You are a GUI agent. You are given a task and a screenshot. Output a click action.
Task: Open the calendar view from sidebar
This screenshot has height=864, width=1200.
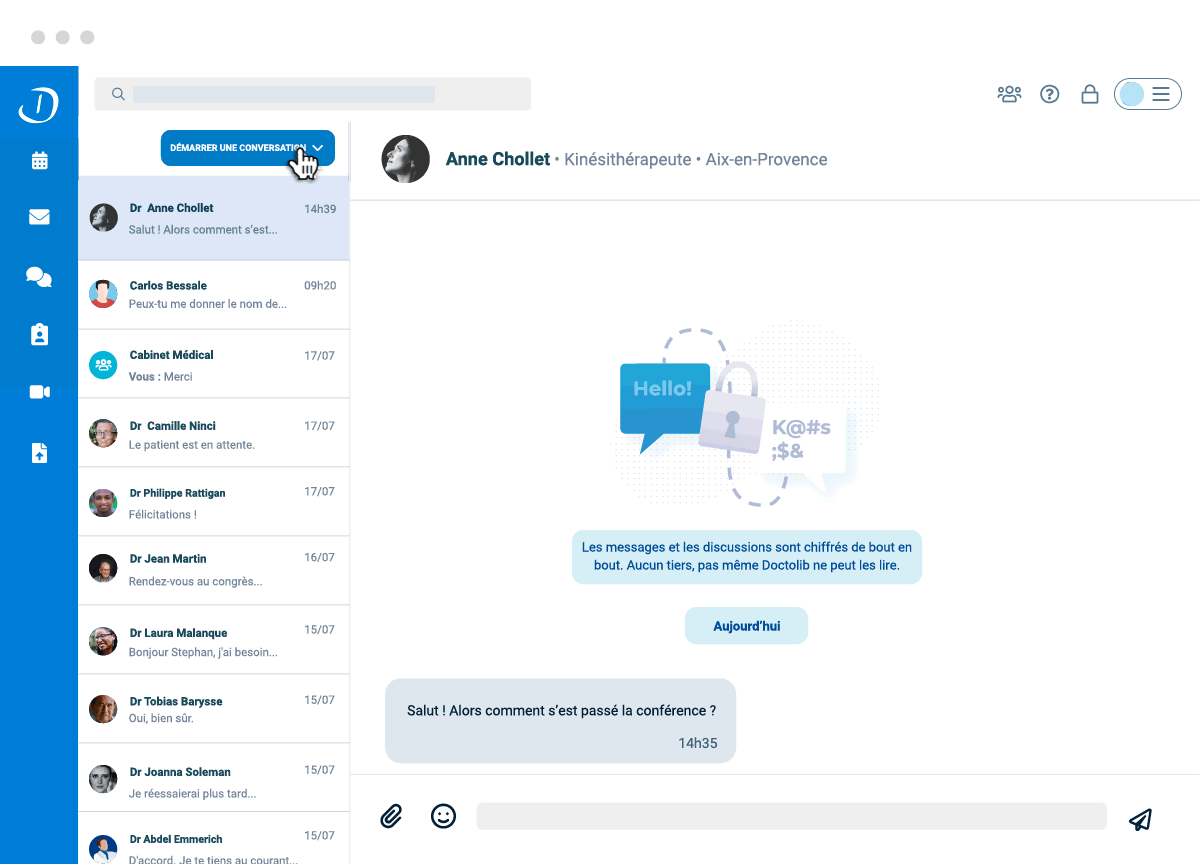point(39,159)
